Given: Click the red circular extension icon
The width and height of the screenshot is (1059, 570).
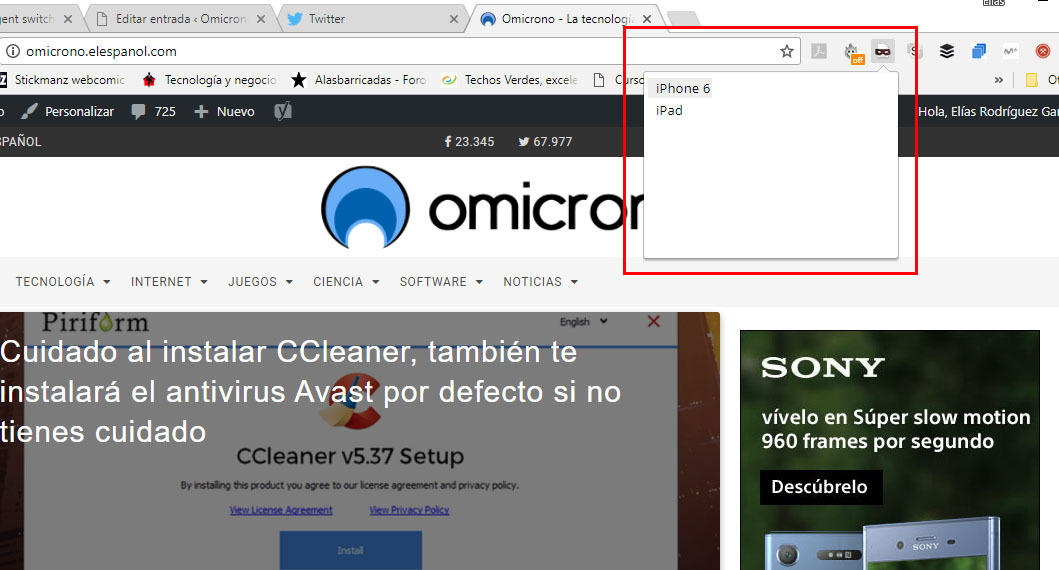Looking at the screenshot, I should (x=1043, y=51).
